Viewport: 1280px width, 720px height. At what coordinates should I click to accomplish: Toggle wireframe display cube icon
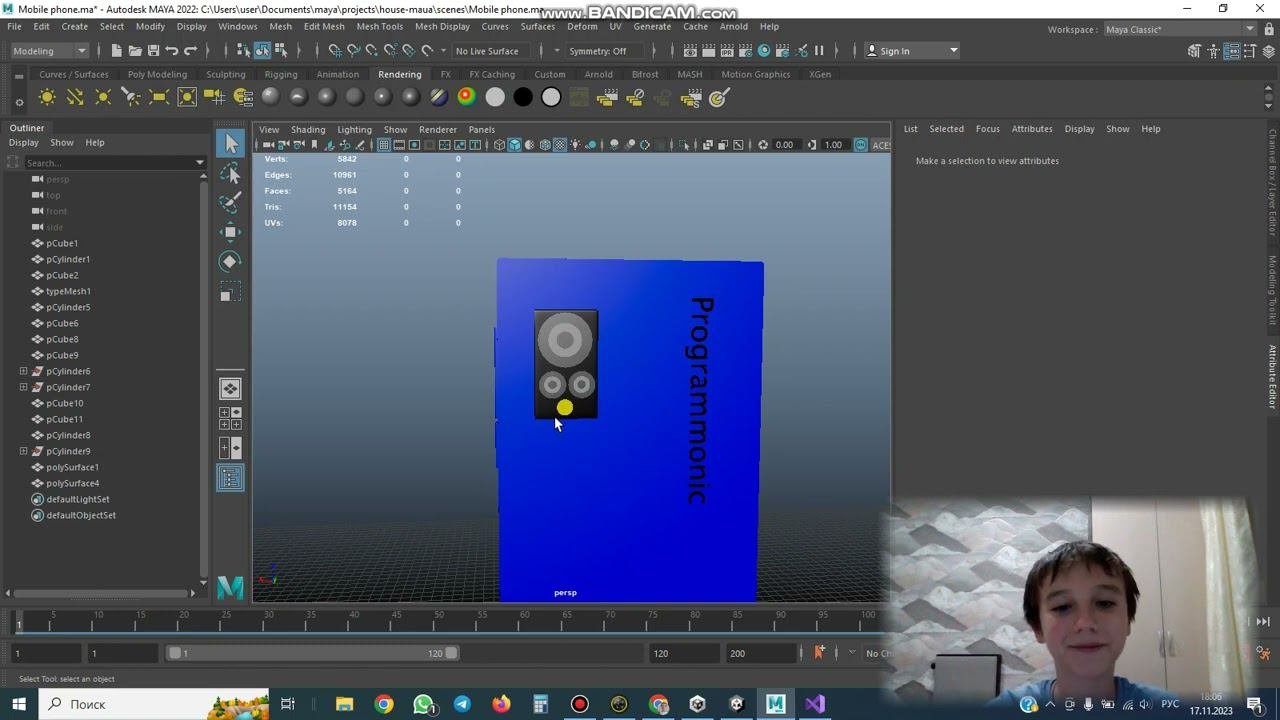tap(499, 145)
